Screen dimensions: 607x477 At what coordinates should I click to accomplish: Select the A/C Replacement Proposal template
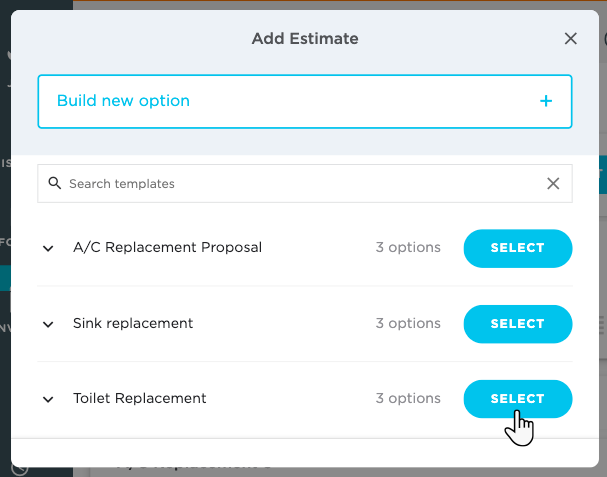pos(517,248)
